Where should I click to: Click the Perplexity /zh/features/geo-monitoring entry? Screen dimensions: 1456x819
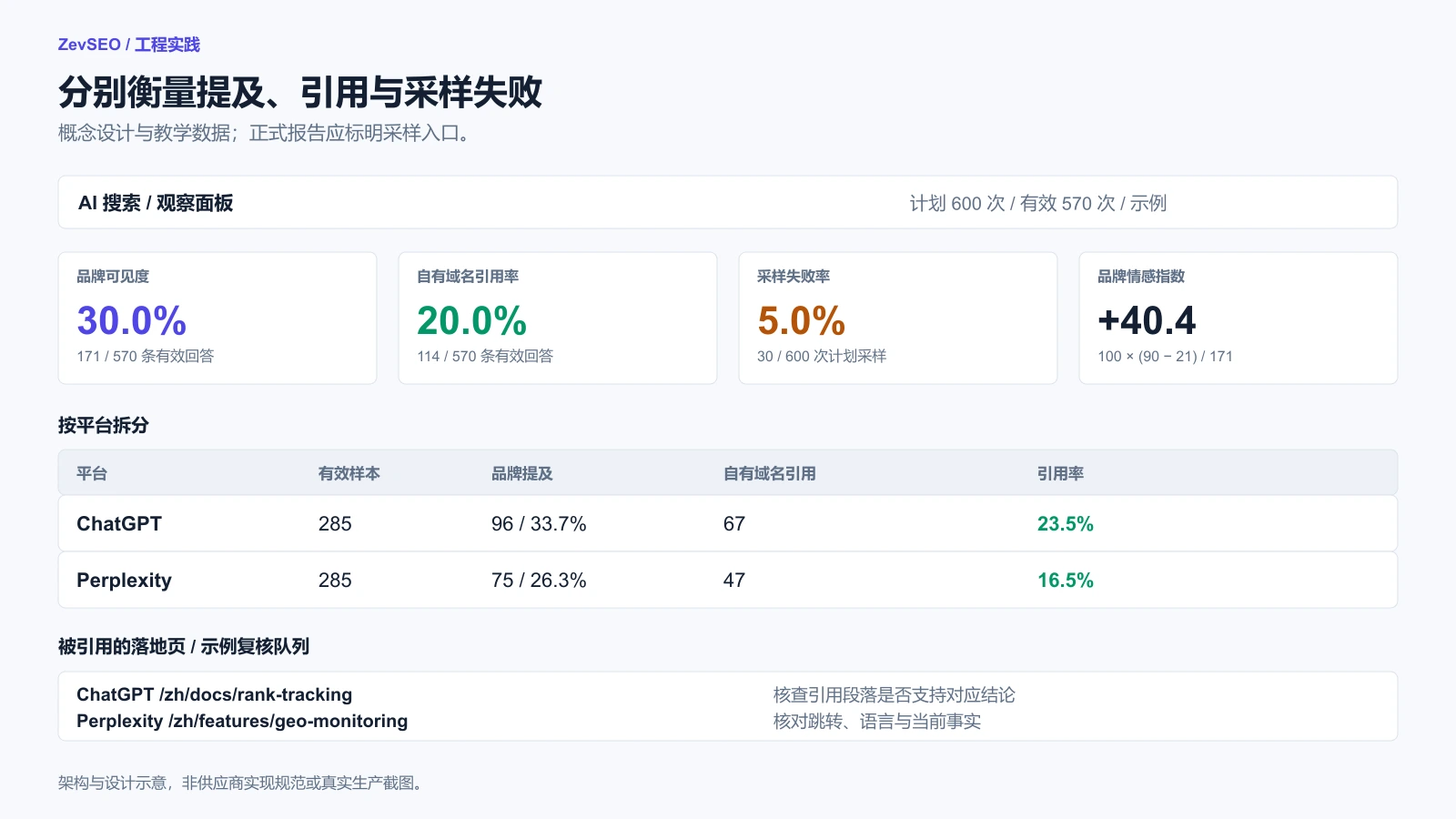(242, 721)
